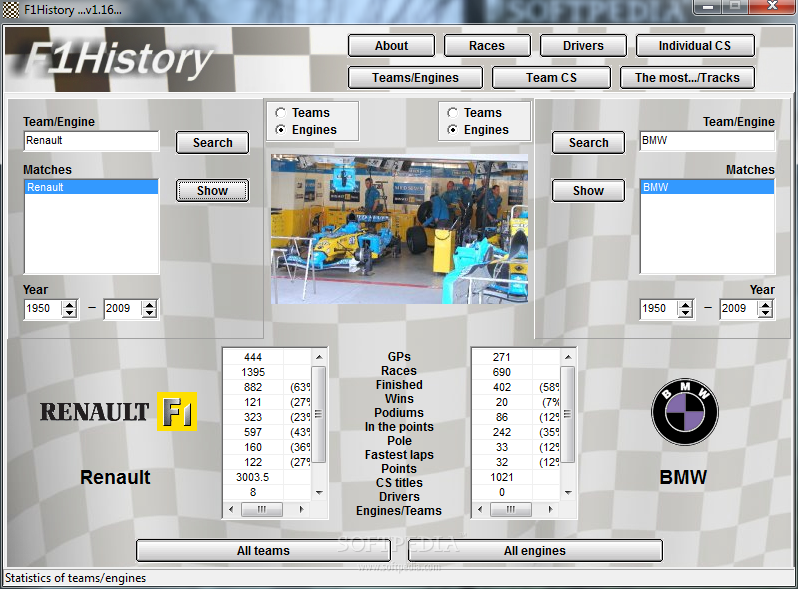Decrease the right end year 2009
This screenshot has width=798, height=589.
[765, 313]
